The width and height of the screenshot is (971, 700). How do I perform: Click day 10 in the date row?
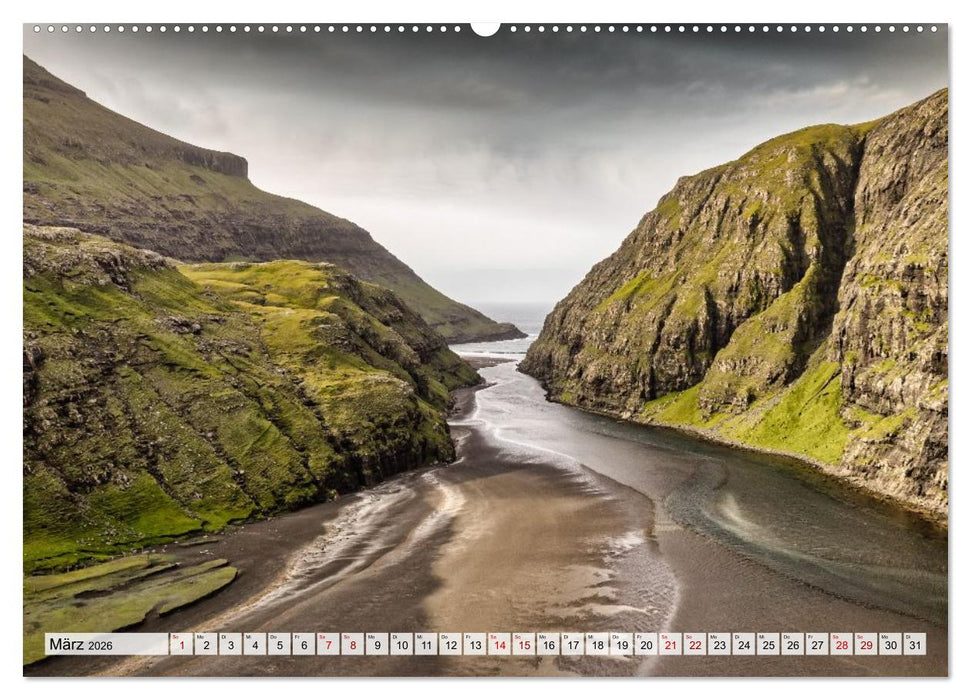pos(401,644)
